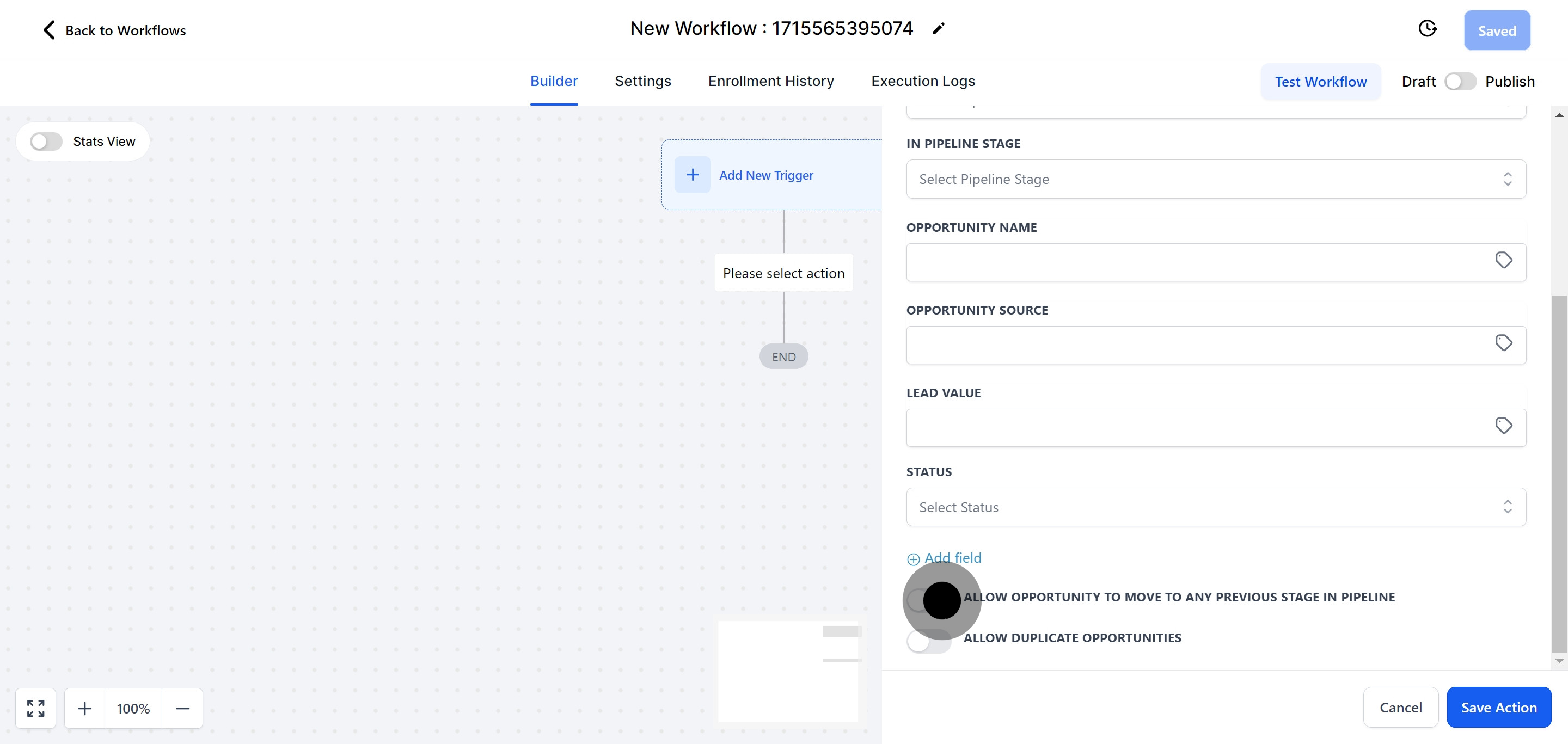
Task: Open the Select Status dropdown
Action: tap(1215, 507)
